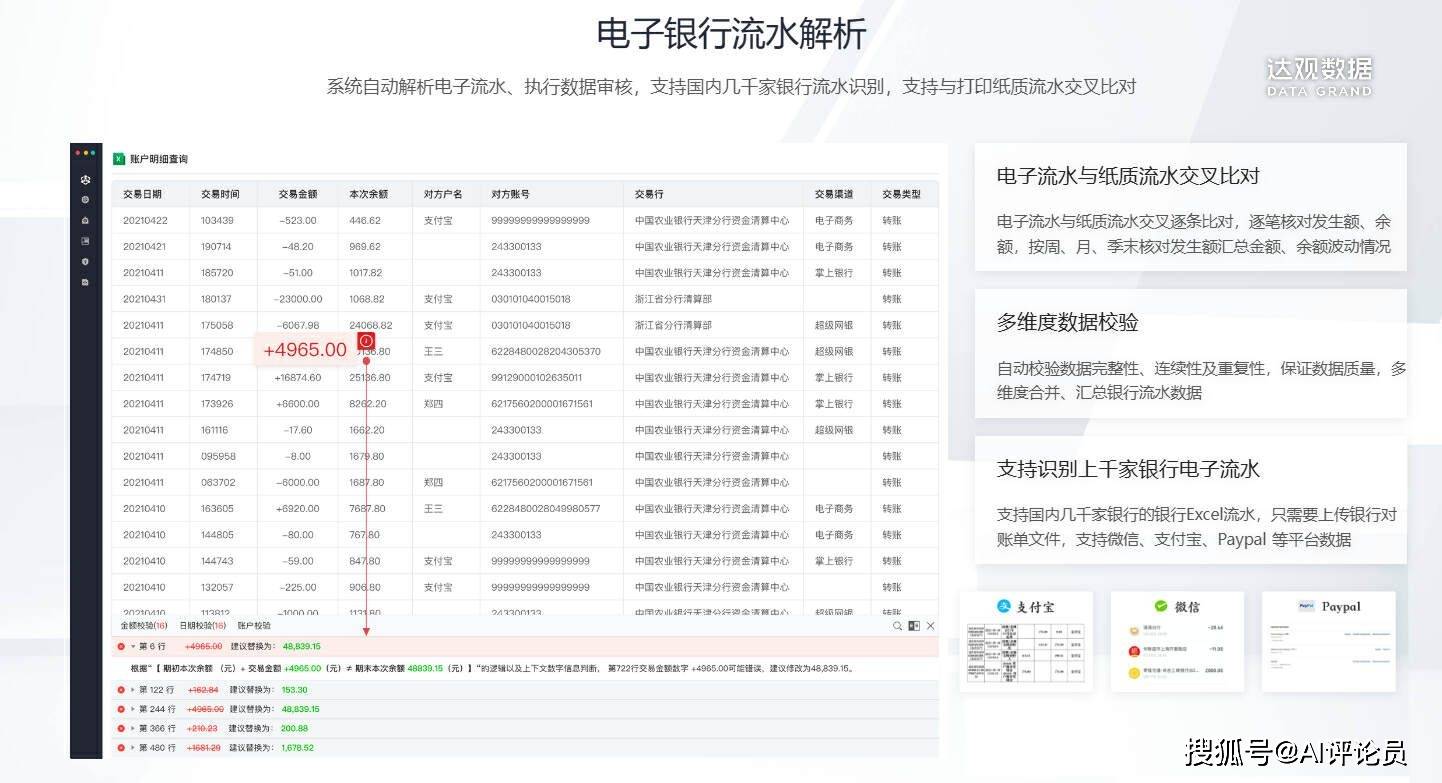Click the red error indicator on 第 122 行

point(119,690)
